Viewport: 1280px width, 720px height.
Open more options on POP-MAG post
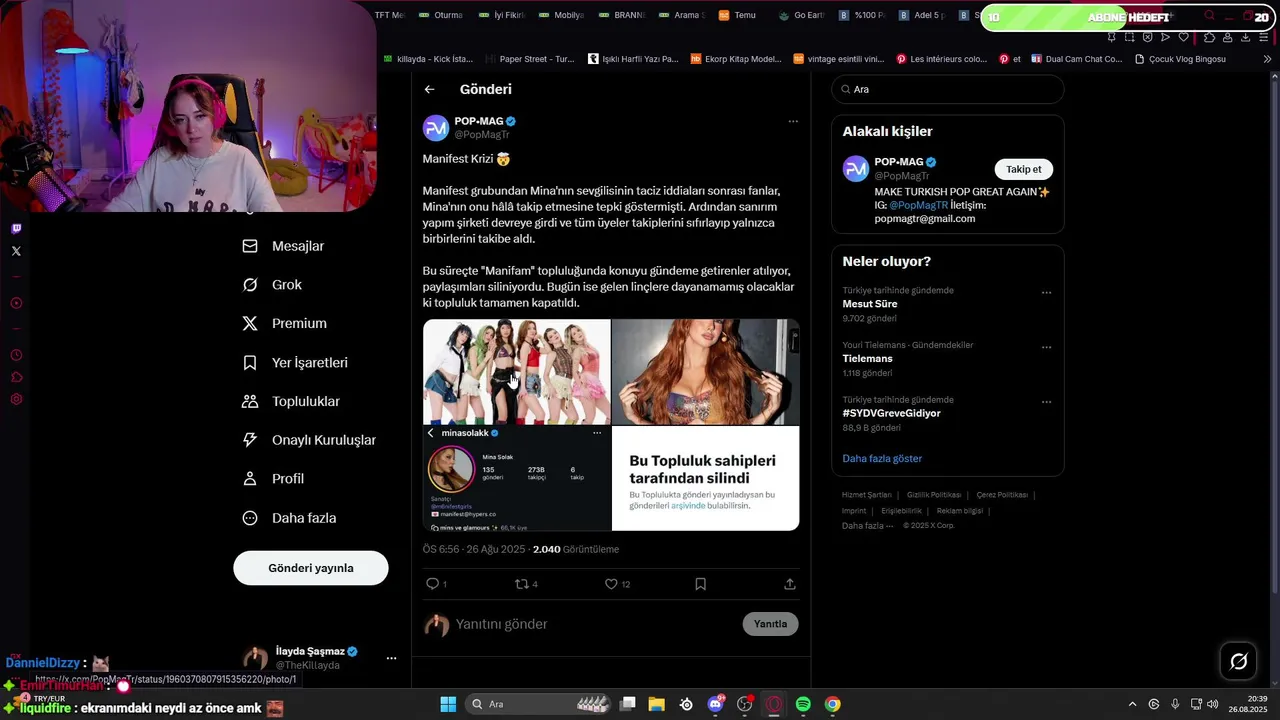(x=793, y=121)
